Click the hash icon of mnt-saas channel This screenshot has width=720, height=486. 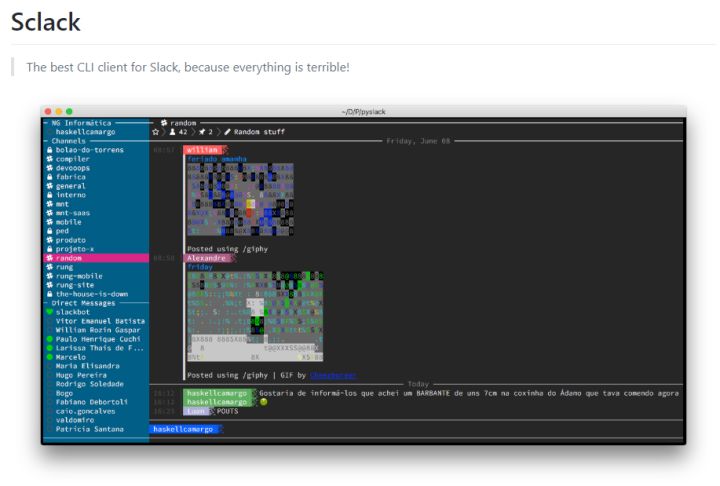click(x=50, y=213)
